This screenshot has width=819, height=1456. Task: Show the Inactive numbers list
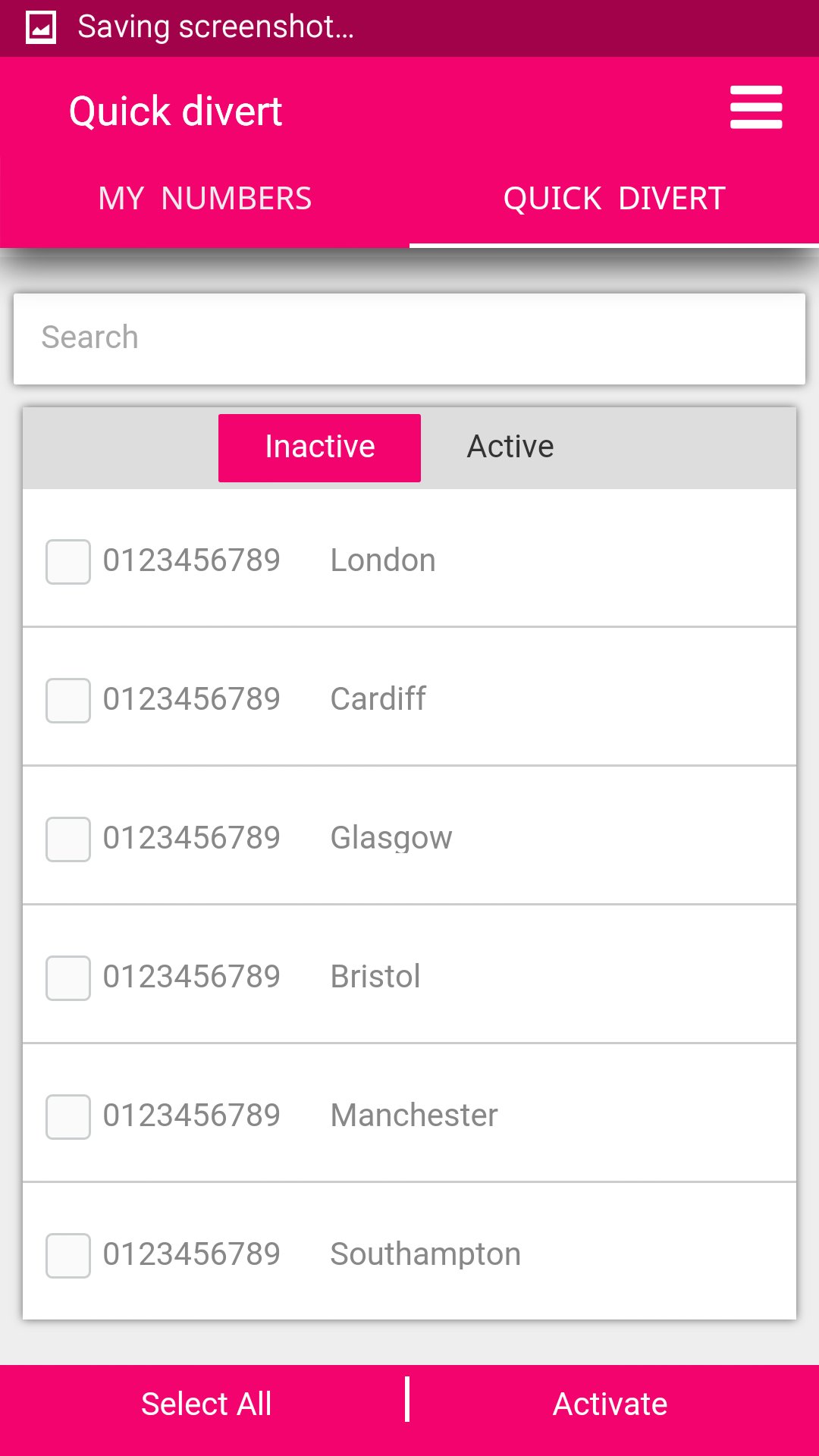click(x=319, y=447)
